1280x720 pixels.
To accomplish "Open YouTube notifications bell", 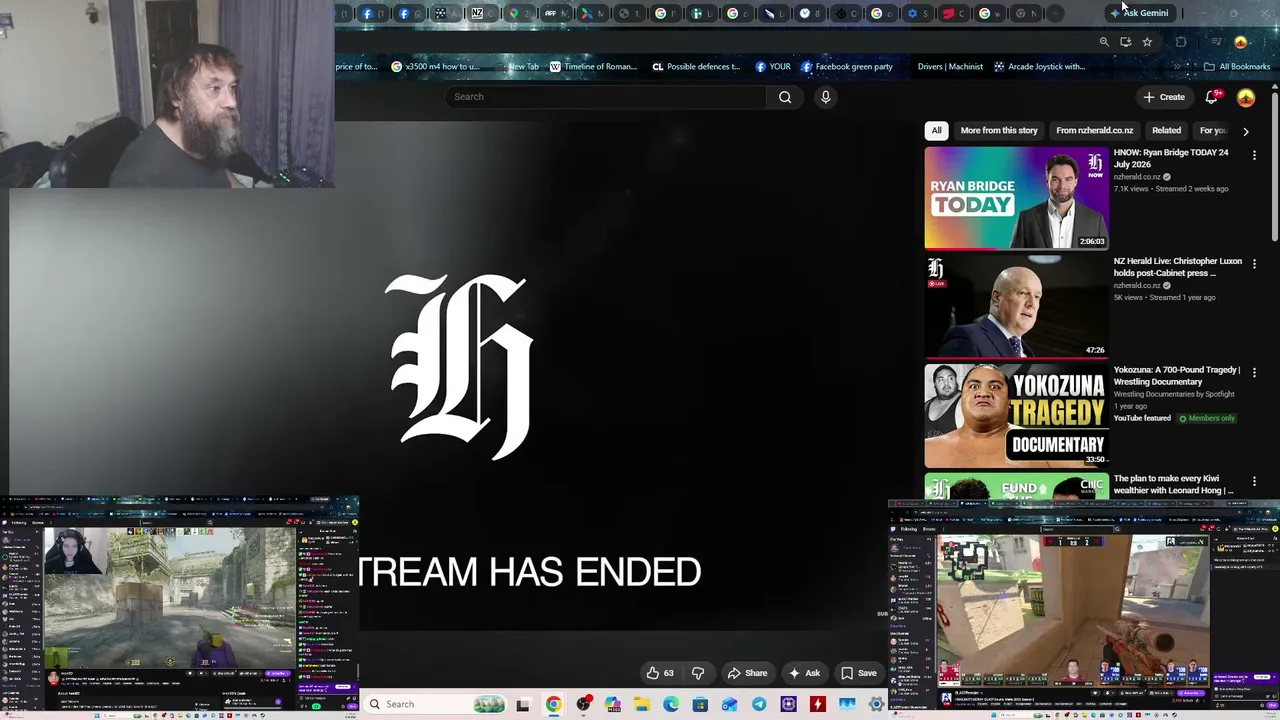I will [1212, 97].
